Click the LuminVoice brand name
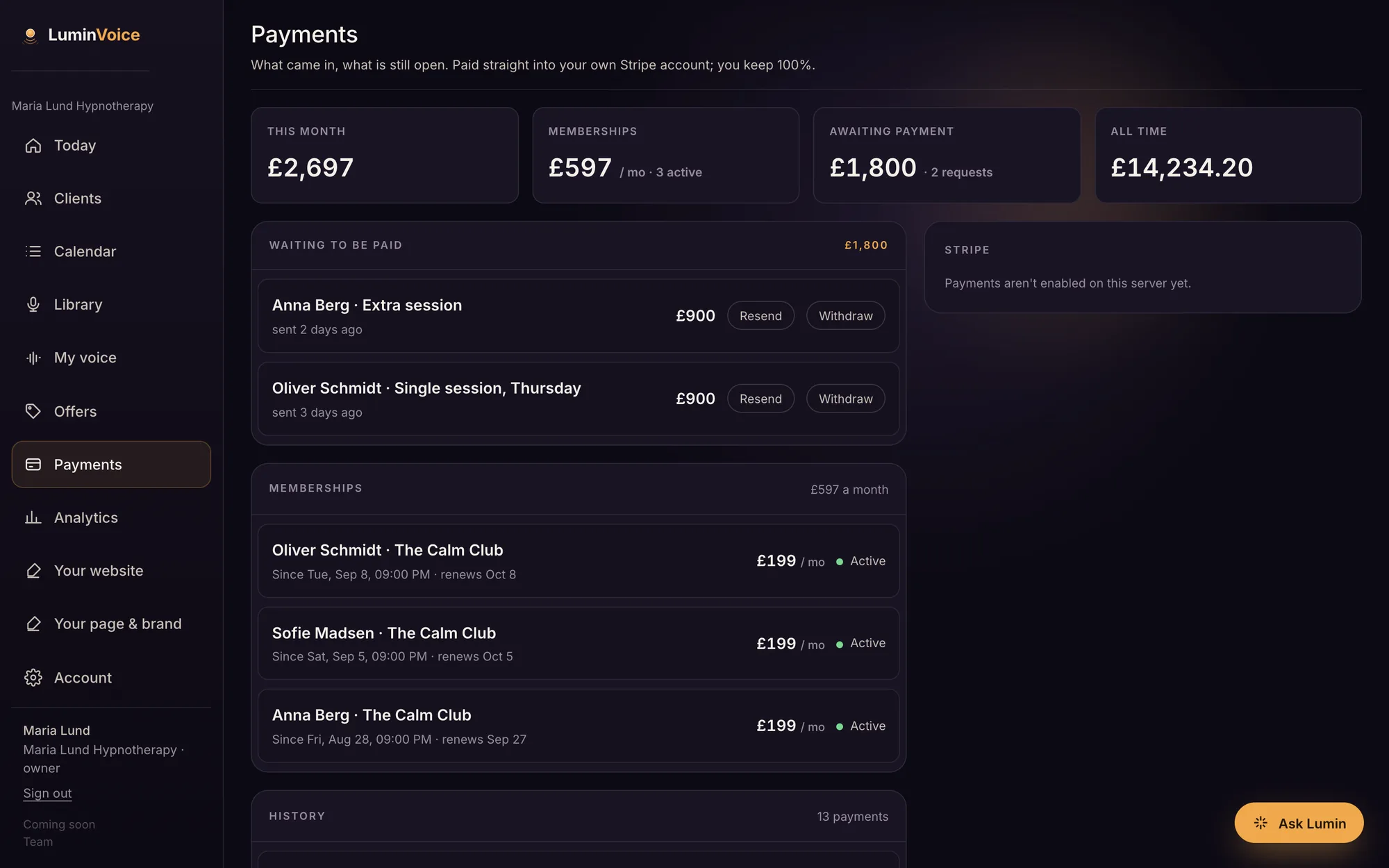Image resolution: width=1389 pixels, height=868 pixels. (94, 35)
